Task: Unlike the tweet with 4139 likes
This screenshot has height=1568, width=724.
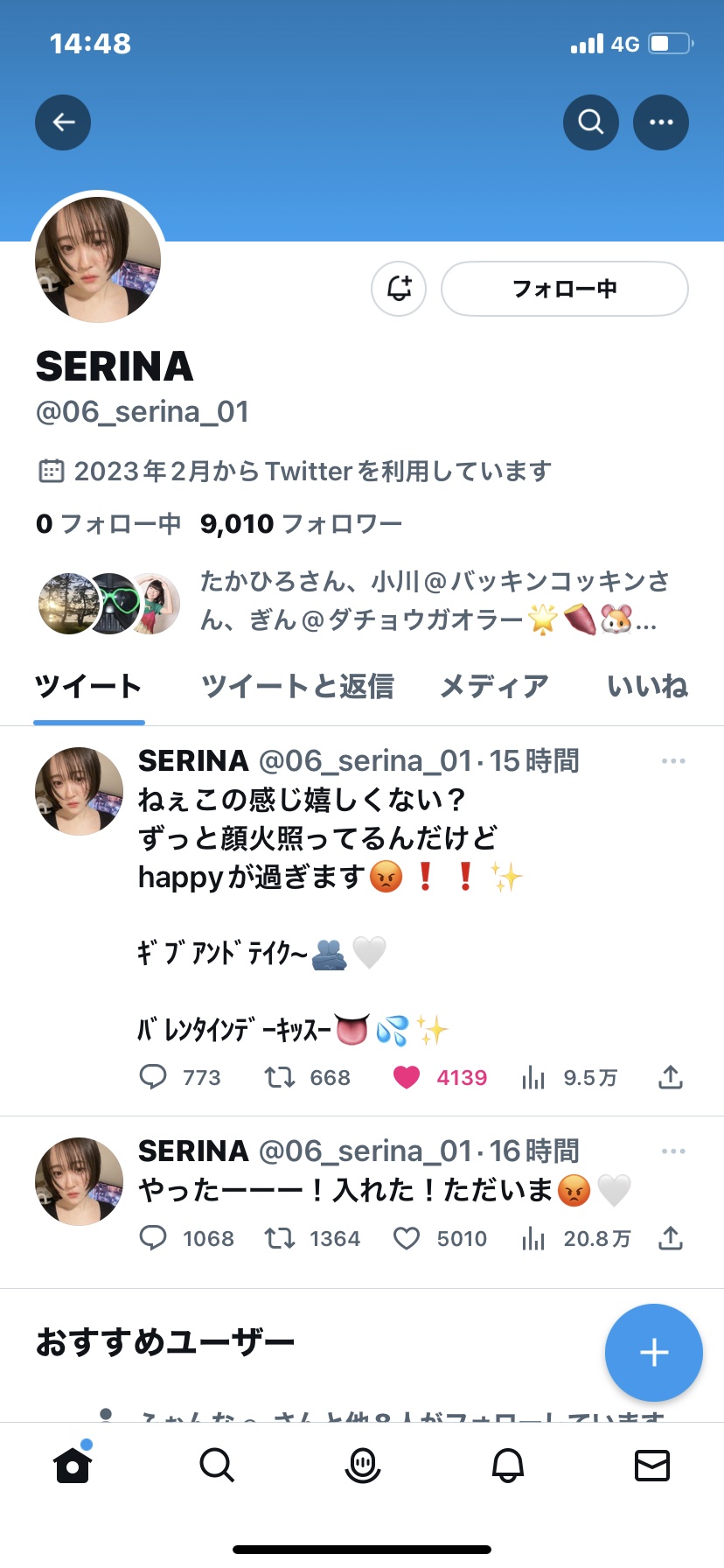Action: click(x=407, y=1077)
